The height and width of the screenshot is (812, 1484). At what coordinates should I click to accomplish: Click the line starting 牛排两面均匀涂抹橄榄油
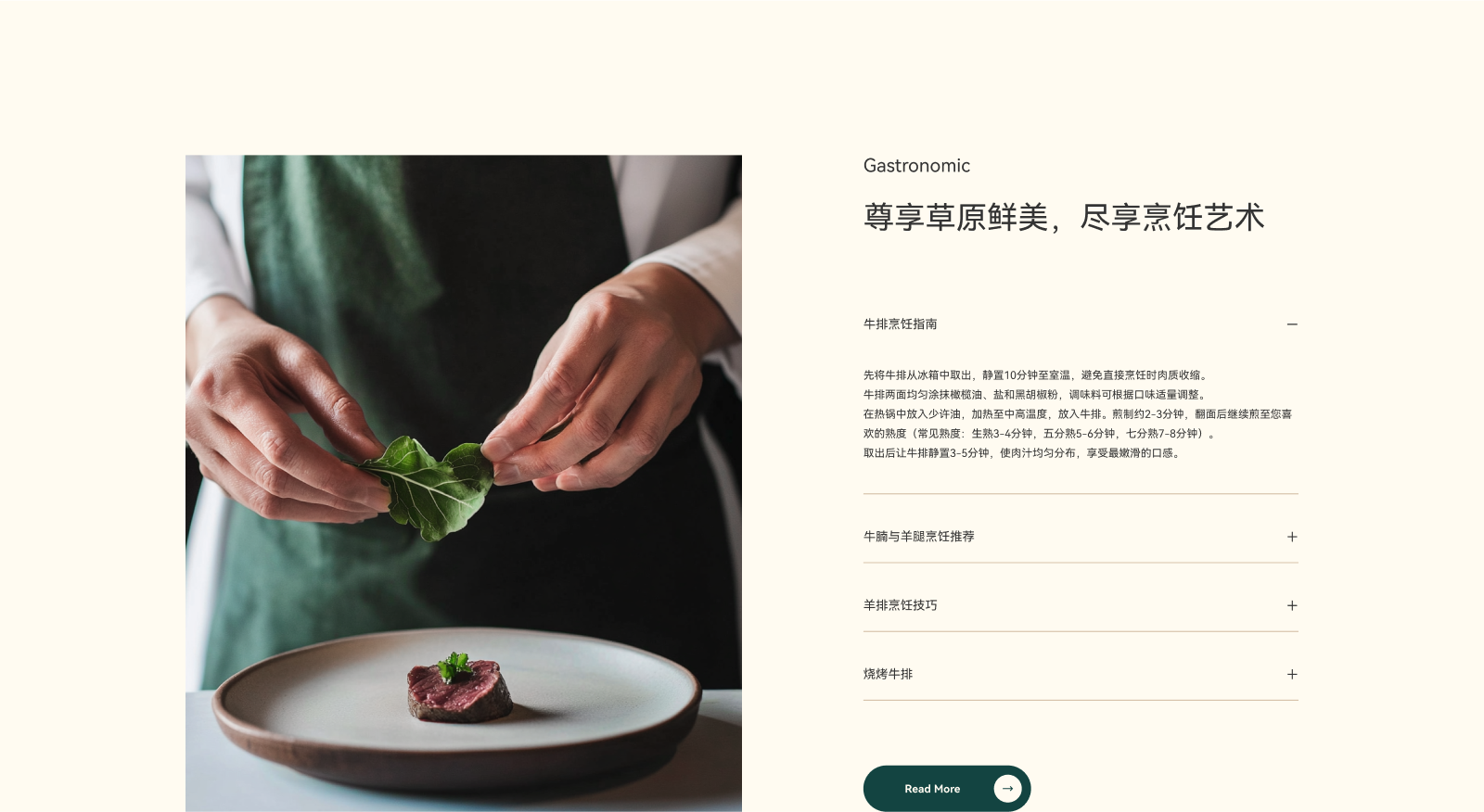coord(1037,395)
